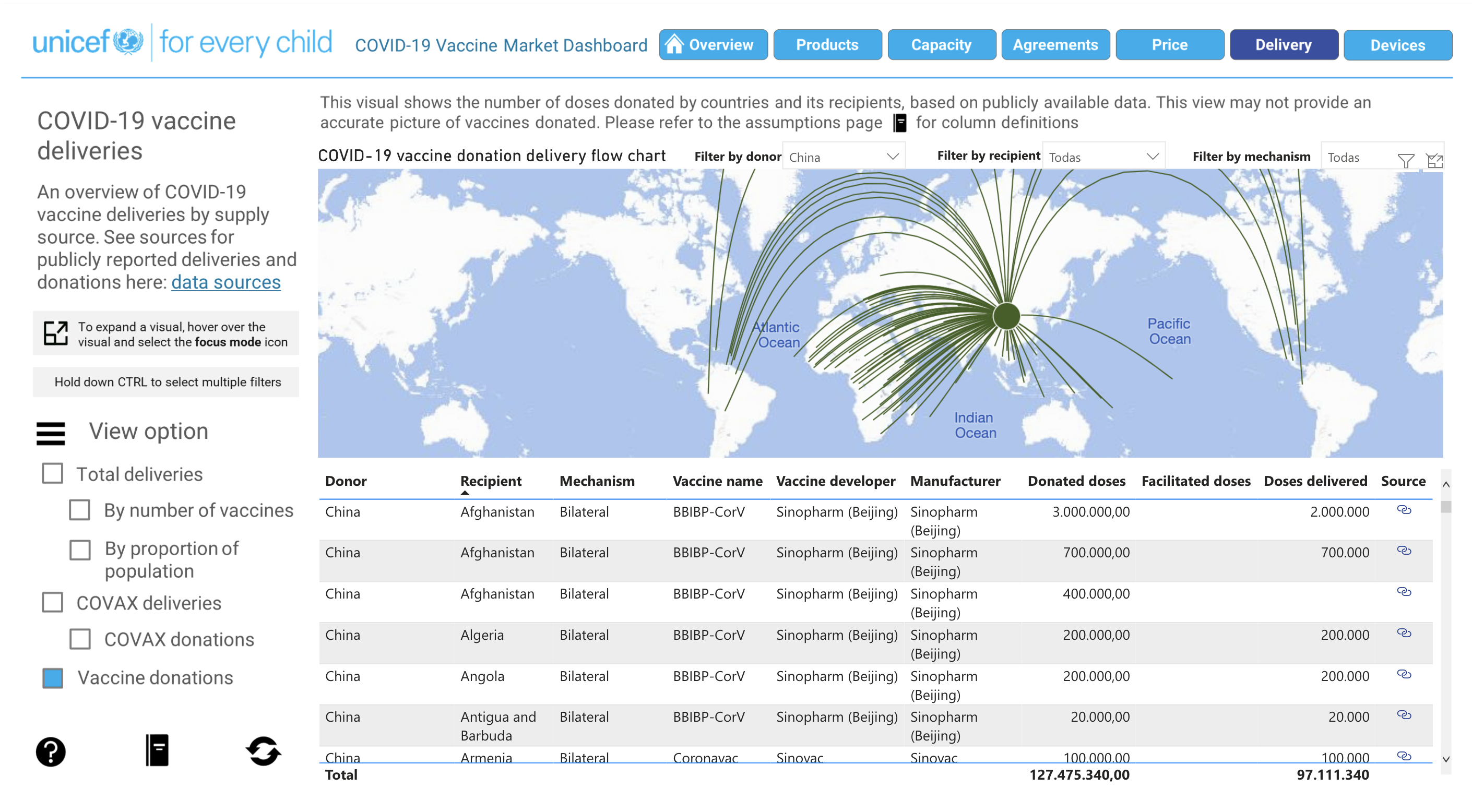Click the focus mode expand icon in sidebar
The height and width of the screenshot is (812, 1472).
coord(56,333)
